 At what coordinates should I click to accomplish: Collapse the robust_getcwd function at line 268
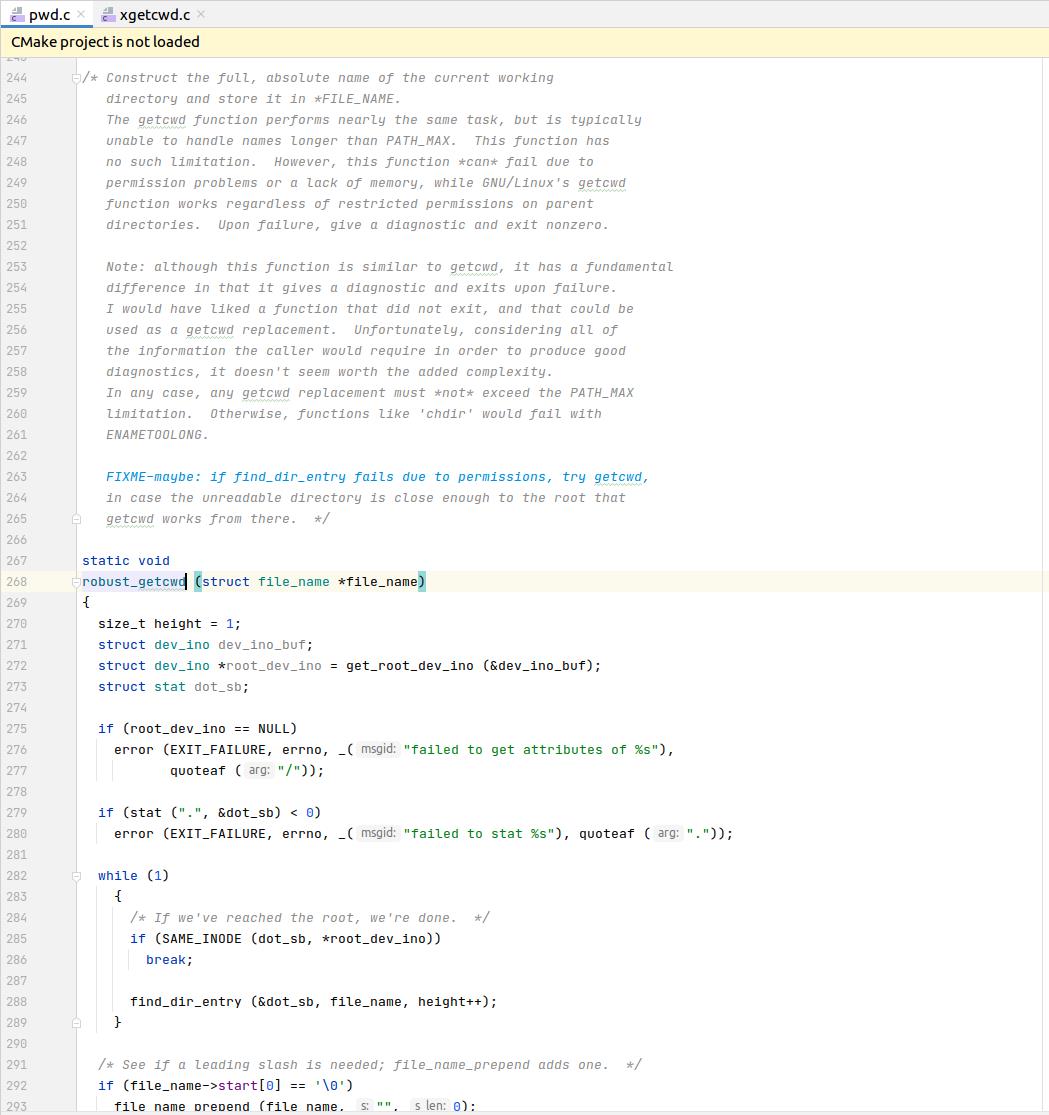(x=76, y=582)
